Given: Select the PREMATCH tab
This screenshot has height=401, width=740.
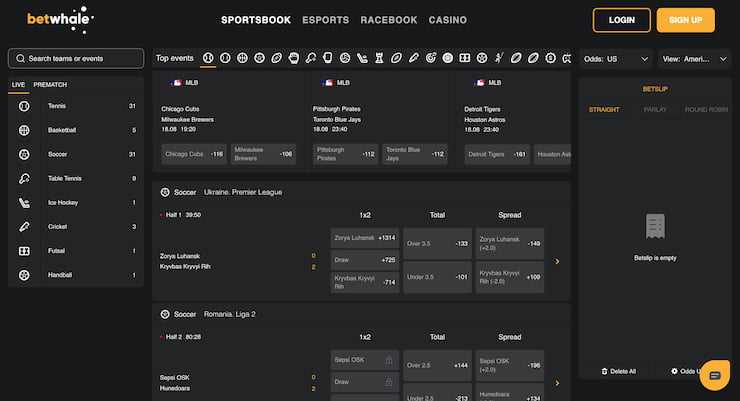Looking at the screenshot, I should [x=50, y=85].
